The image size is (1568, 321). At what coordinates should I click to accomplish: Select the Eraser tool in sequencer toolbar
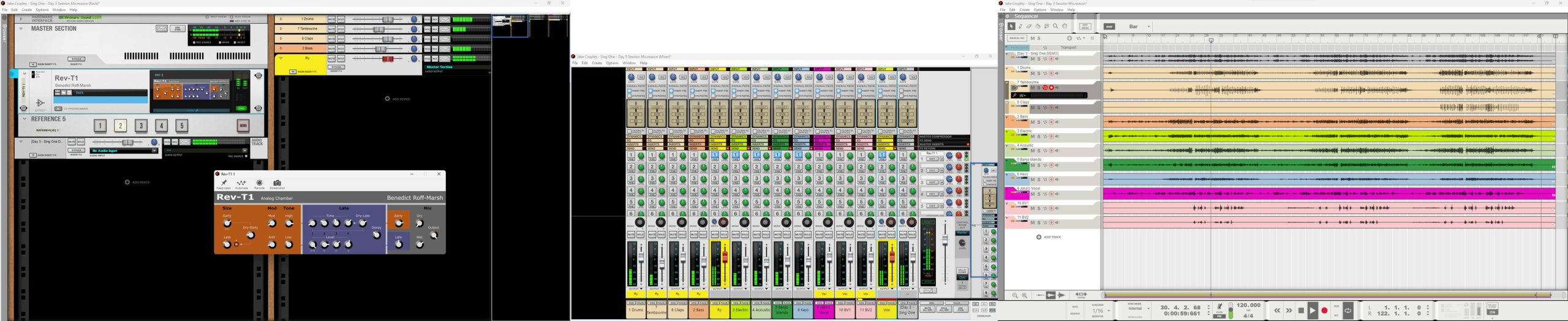(1029, 26)
